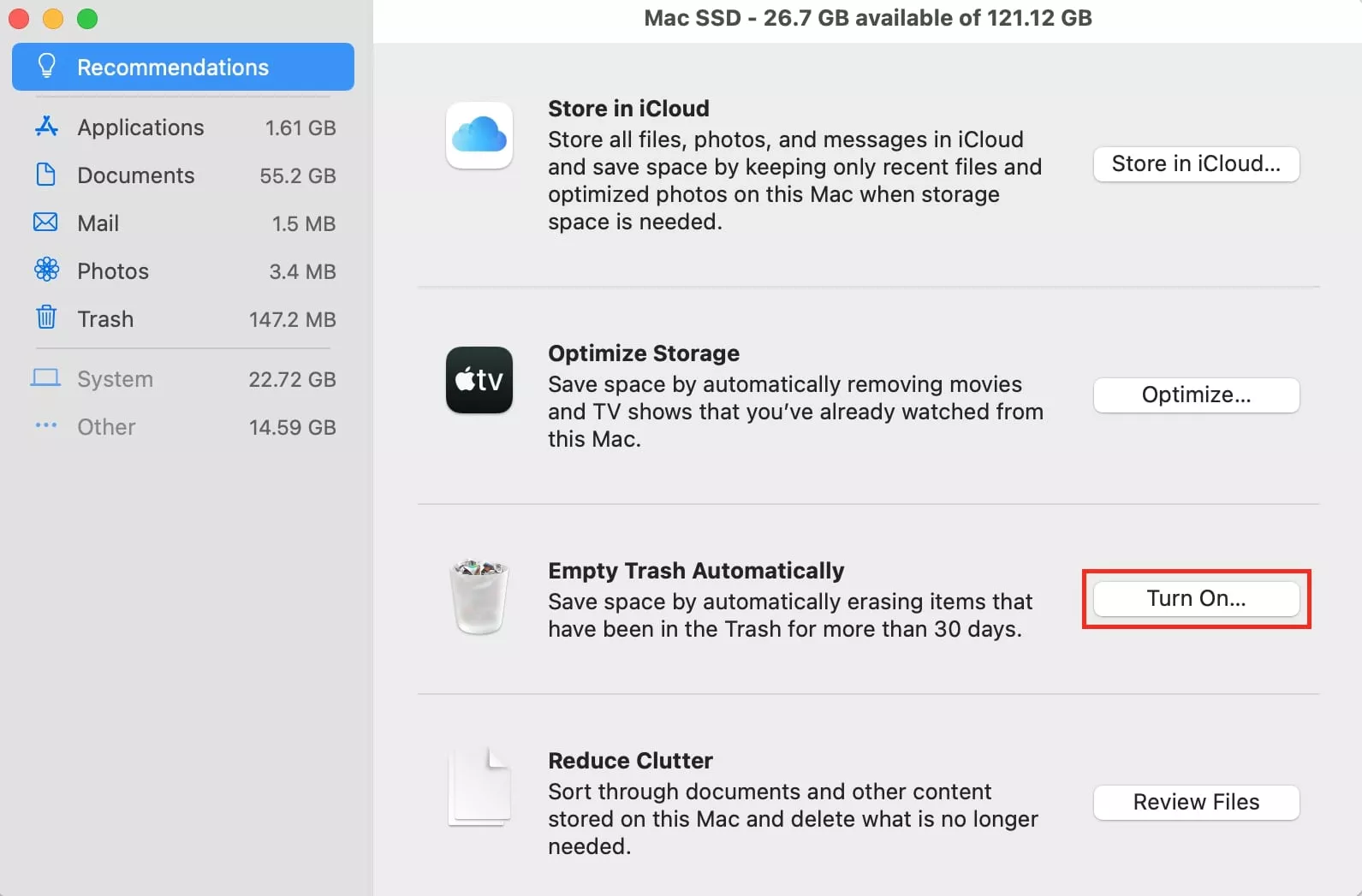
Task: Click the Recommendations lightbulb icon
Action: (47, 66)
